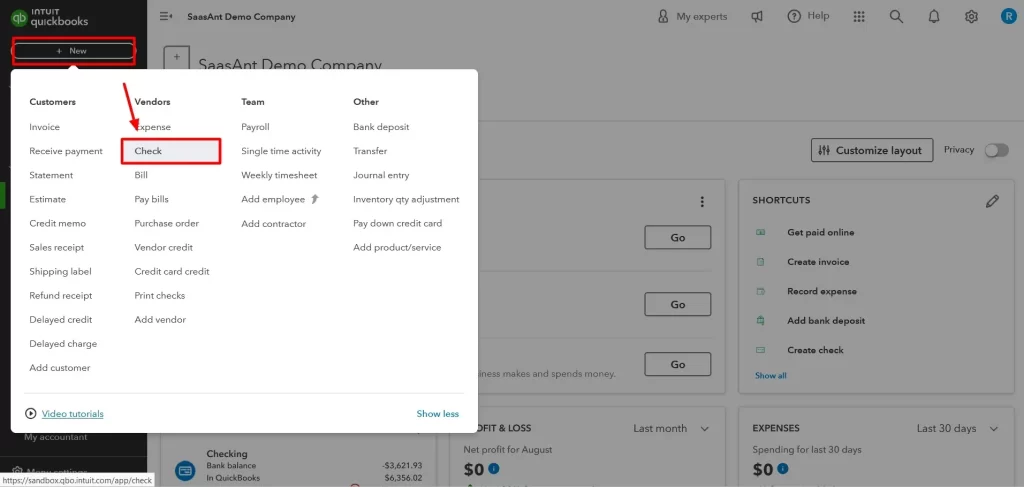
Task: Click the Go button above the line ending in 'makes and spends money.'
Action: click(x=678, y=364)
